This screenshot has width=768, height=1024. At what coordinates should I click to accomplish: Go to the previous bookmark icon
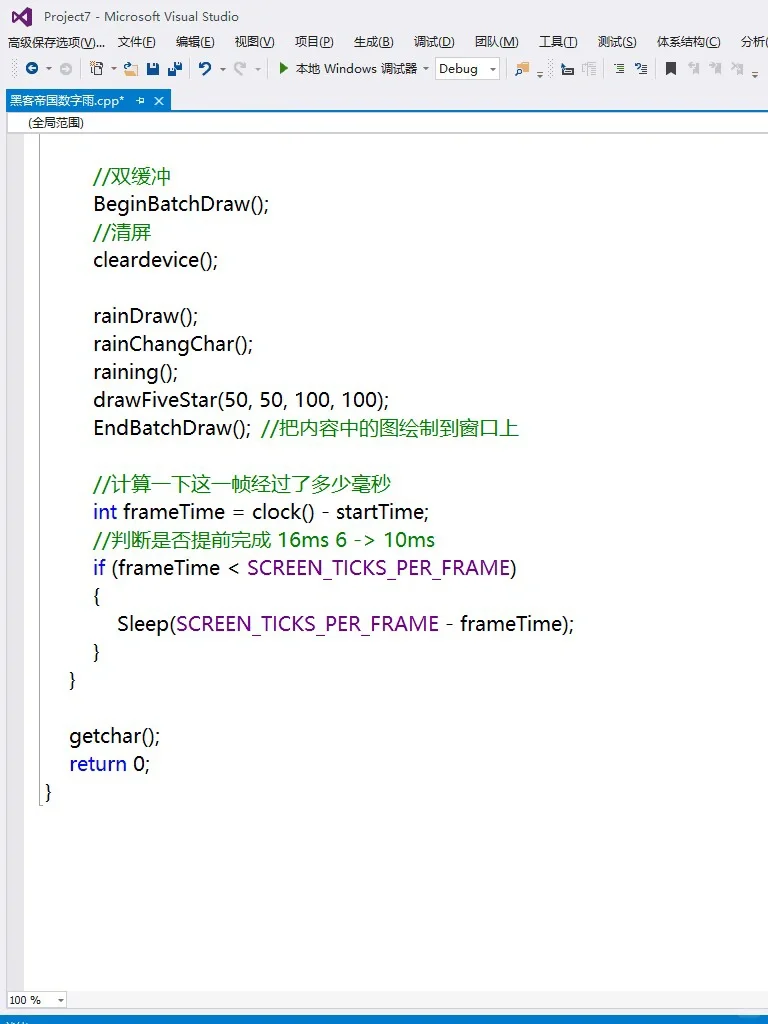694,69
